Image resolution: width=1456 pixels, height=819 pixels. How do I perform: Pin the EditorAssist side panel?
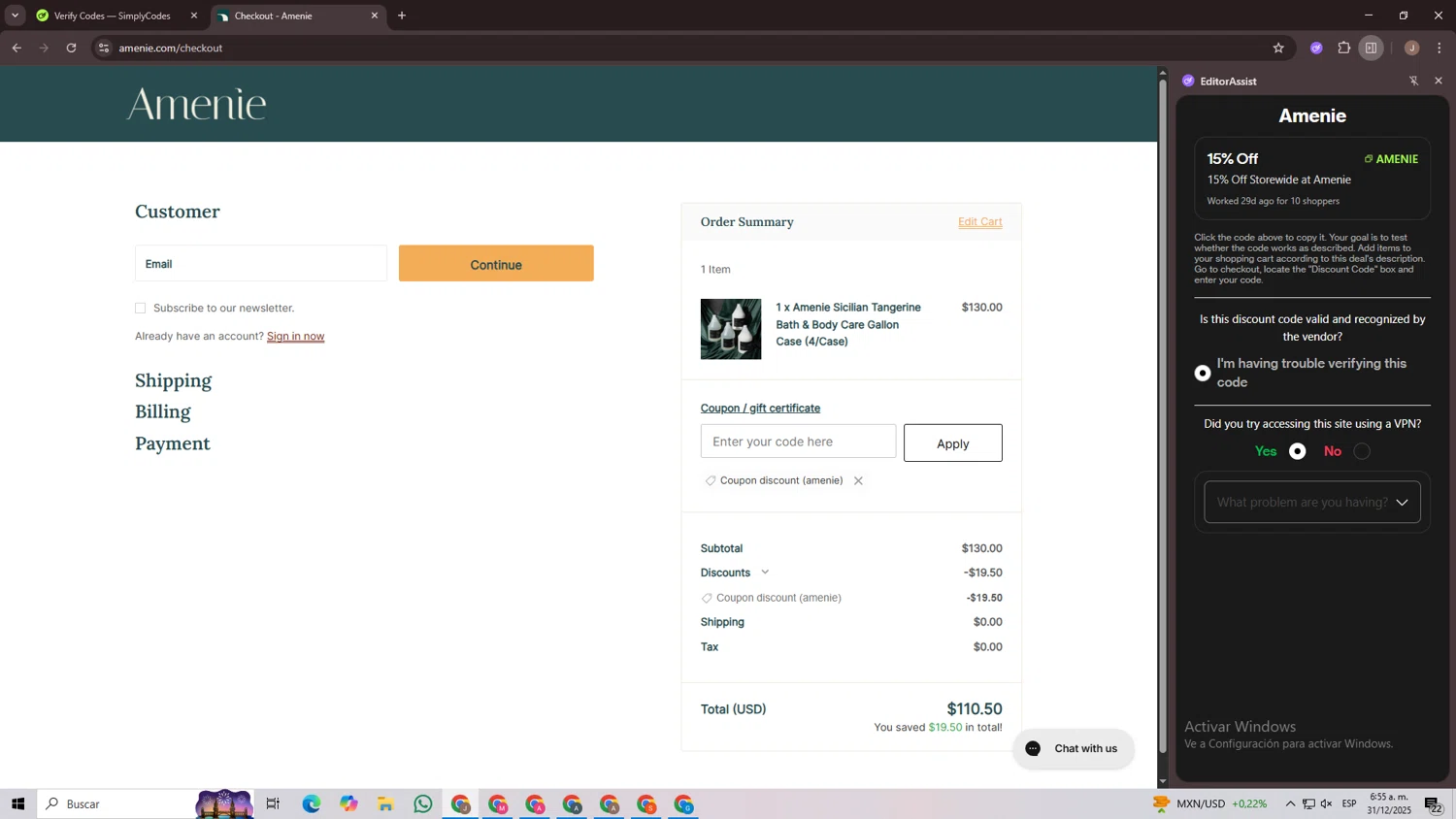1413,82
